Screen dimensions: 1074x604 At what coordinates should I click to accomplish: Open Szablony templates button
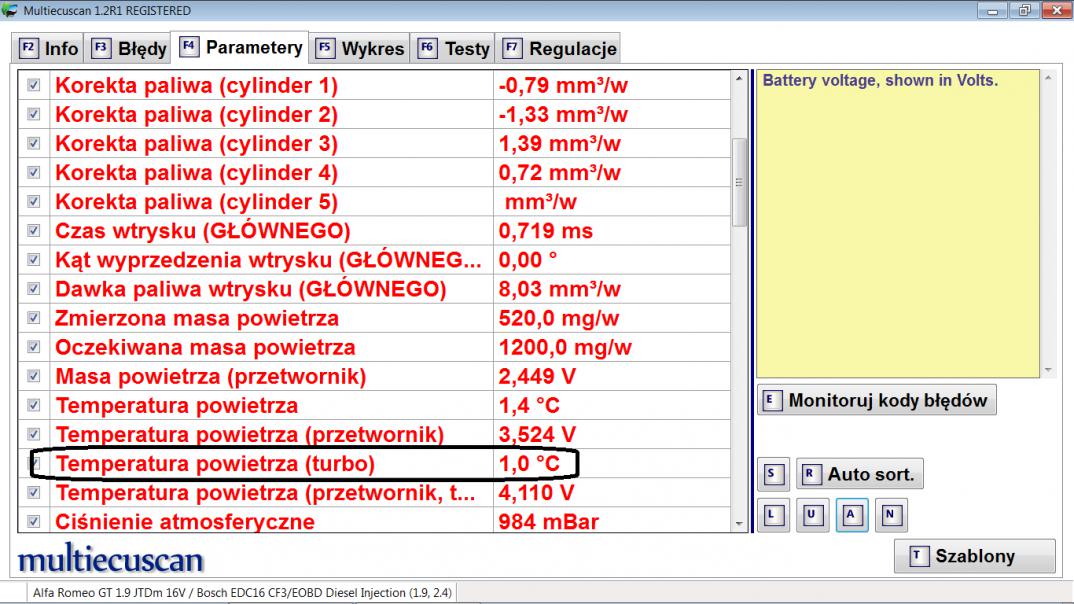coord(974,557)
